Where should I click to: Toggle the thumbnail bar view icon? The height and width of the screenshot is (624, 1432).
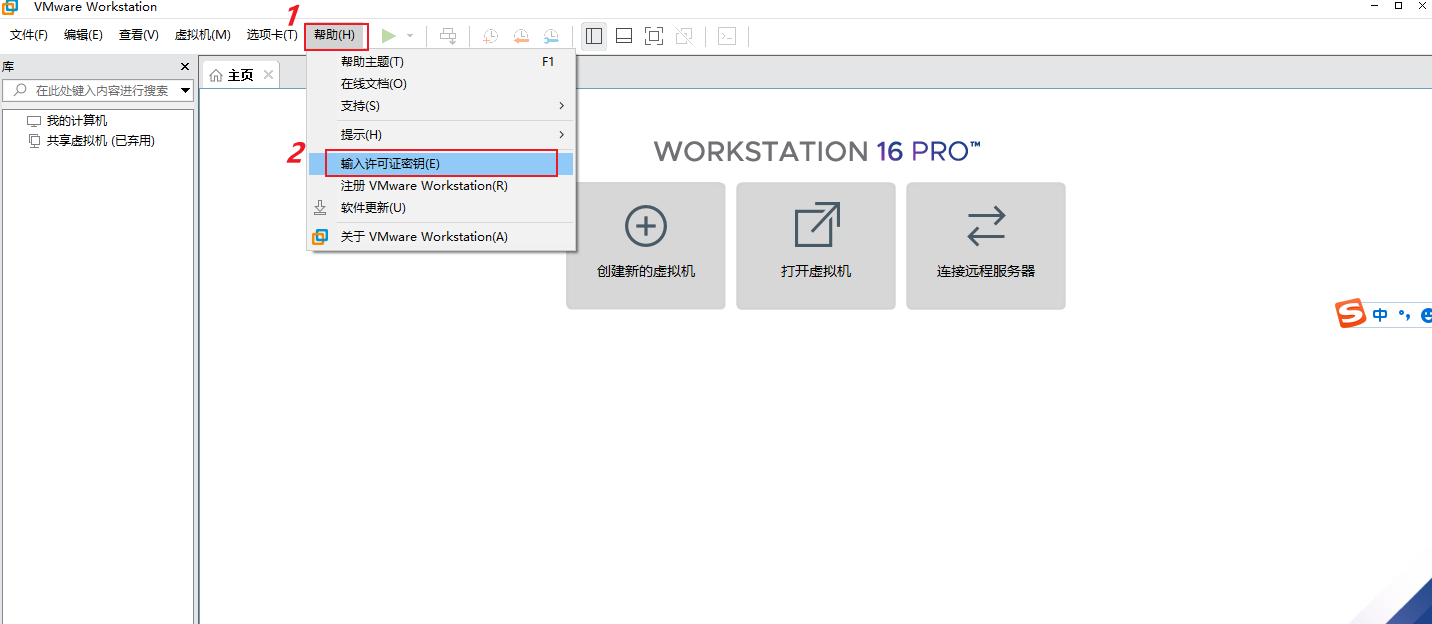(624, 36)
